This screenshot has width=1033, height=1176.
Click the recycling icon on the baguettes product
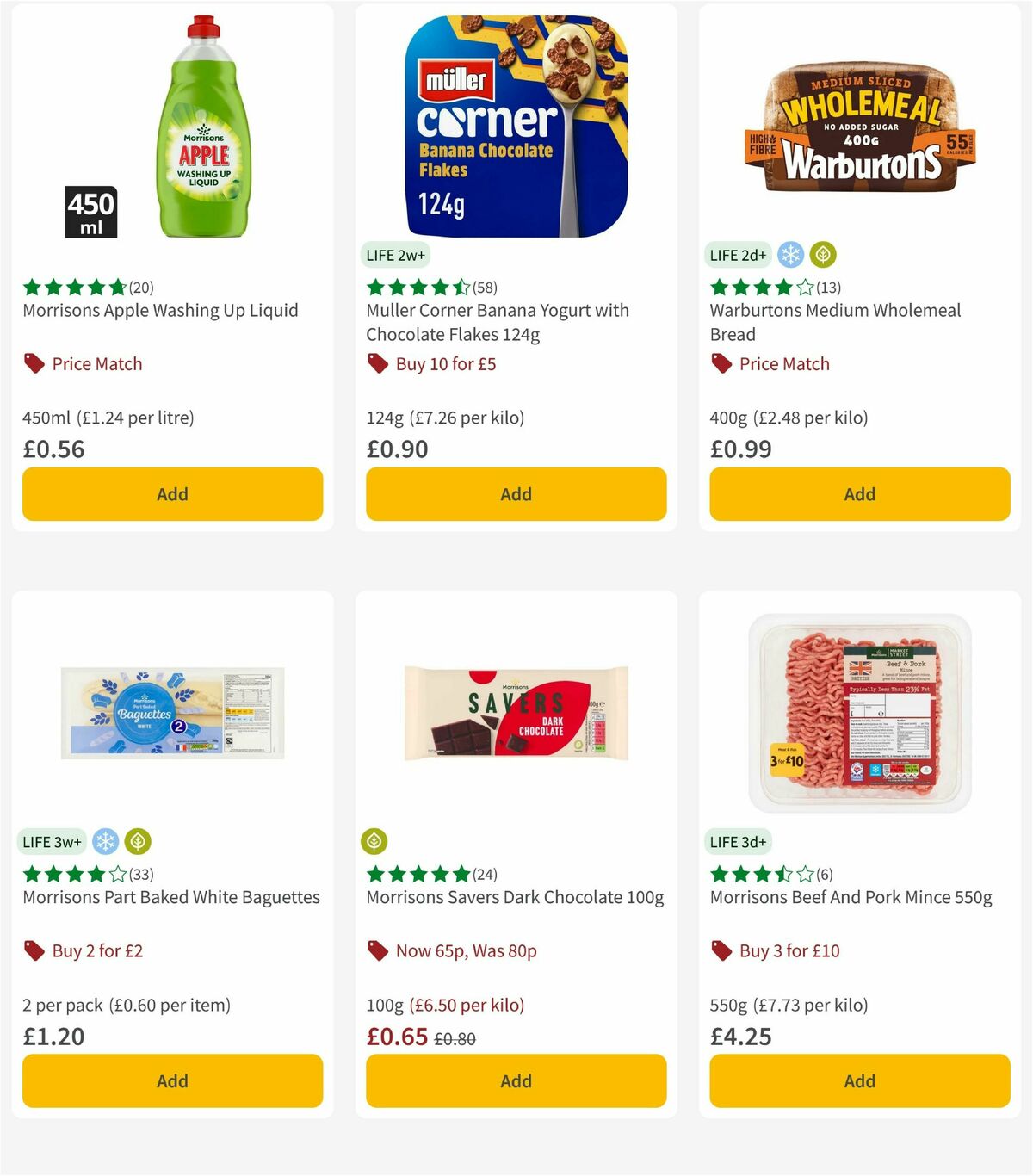[138, 841]
